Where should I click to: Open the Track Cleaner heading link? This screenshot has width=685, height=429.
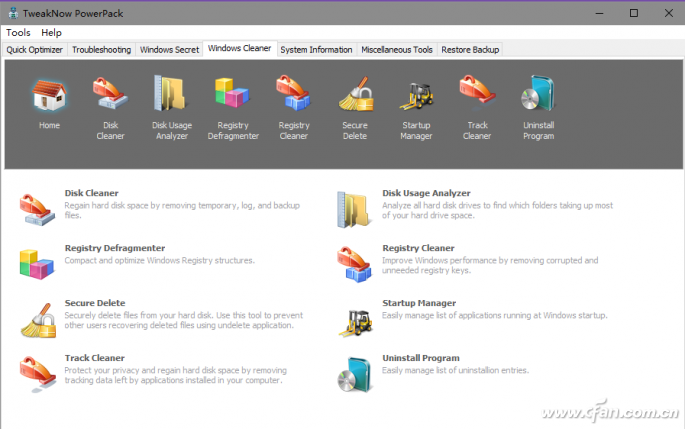[95, 358]
